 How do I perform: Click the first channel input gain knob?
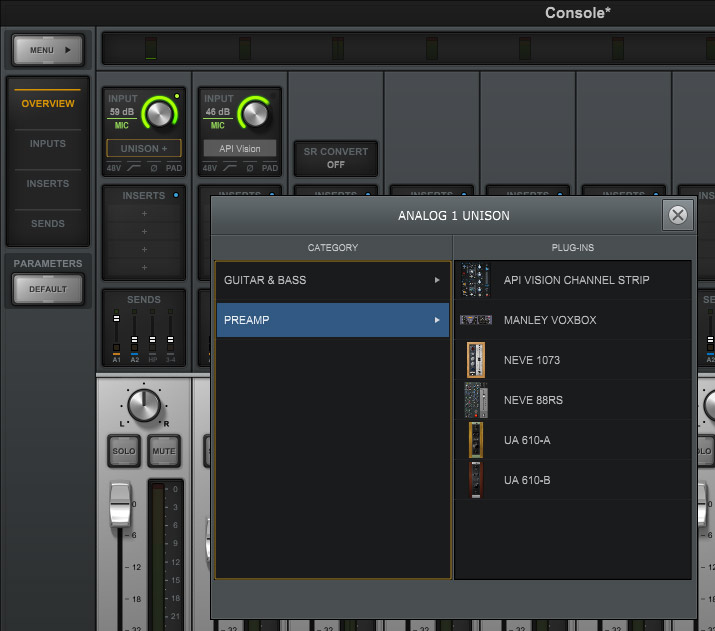[x=158, y=113]
